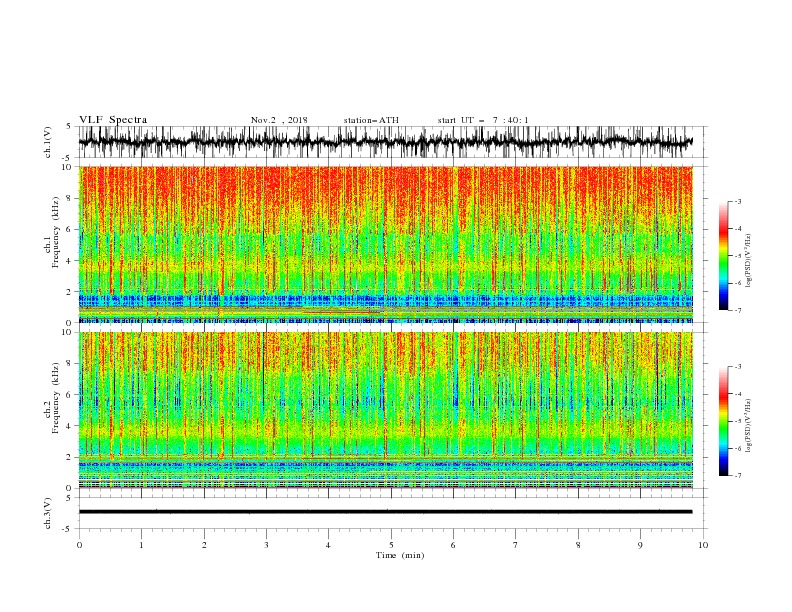Click the "-7" label on ch.1 color bar
Image resolution: width=792 pixels, height=612 pixels.
(x=737, y=310)
